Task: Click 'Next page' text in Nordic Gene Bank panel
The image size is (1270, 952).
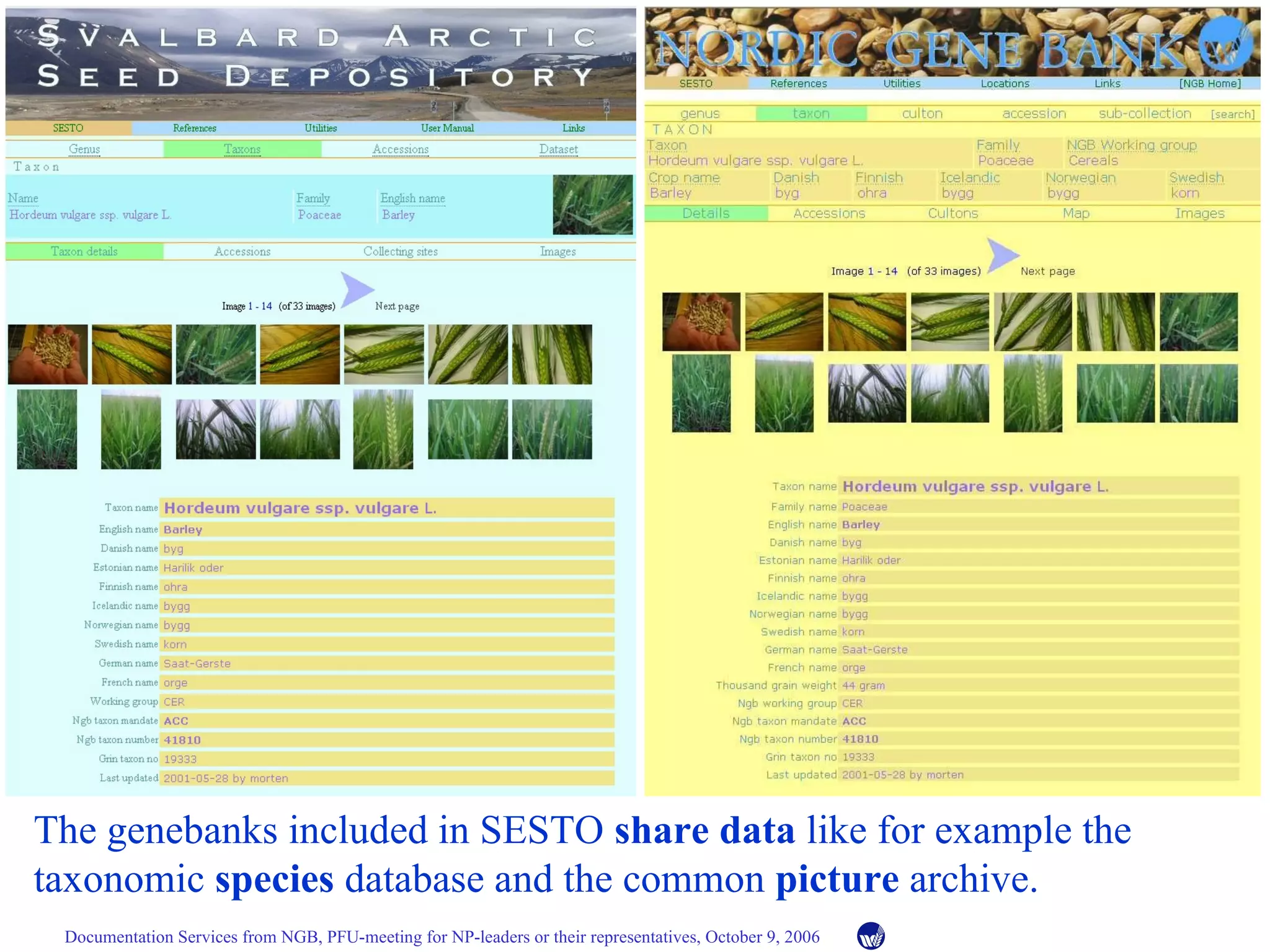Action: pyautogui.click(x=1047, y=271)
